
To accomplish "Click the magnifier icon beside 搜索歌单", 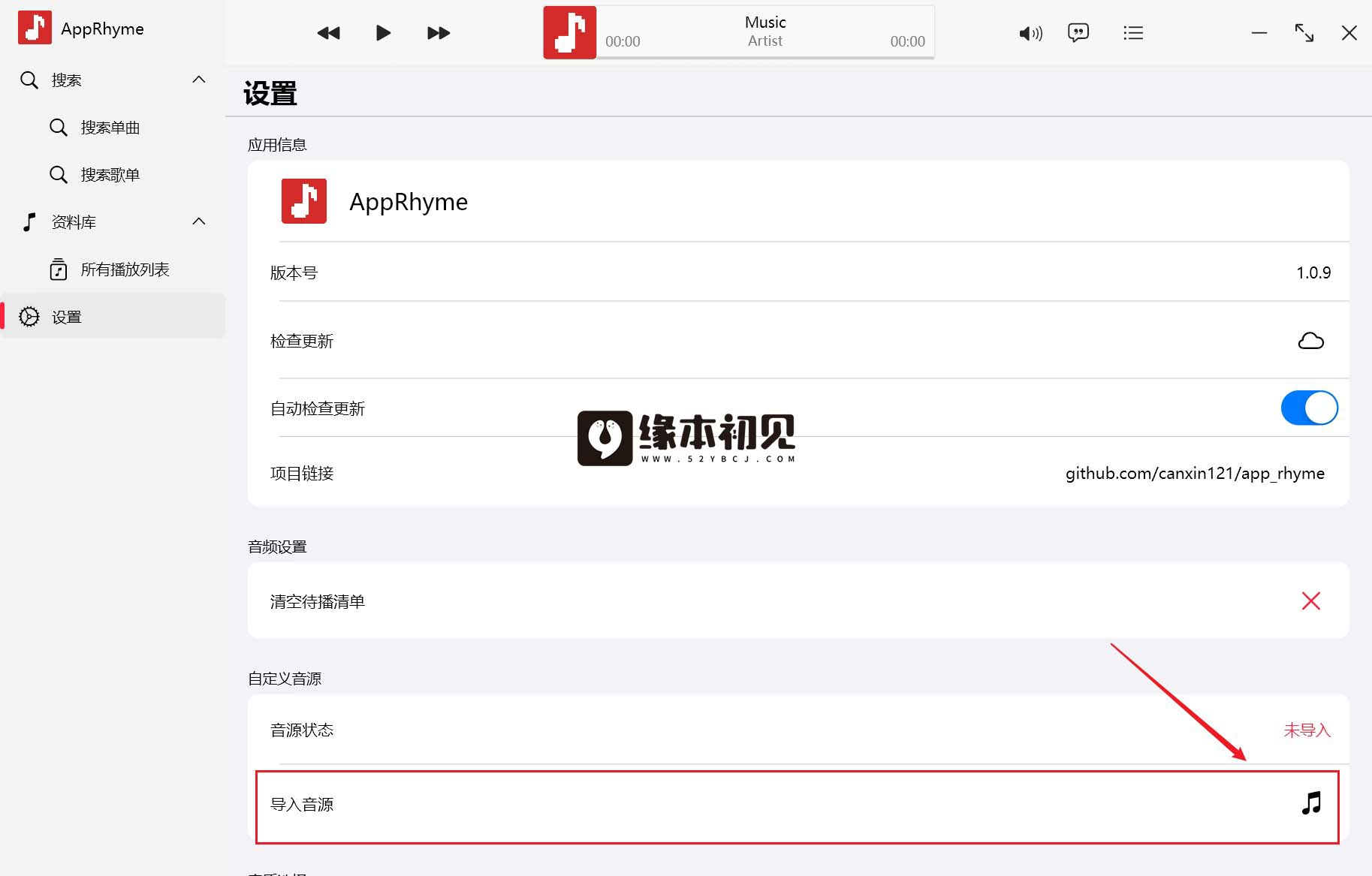I will (59, 175).
